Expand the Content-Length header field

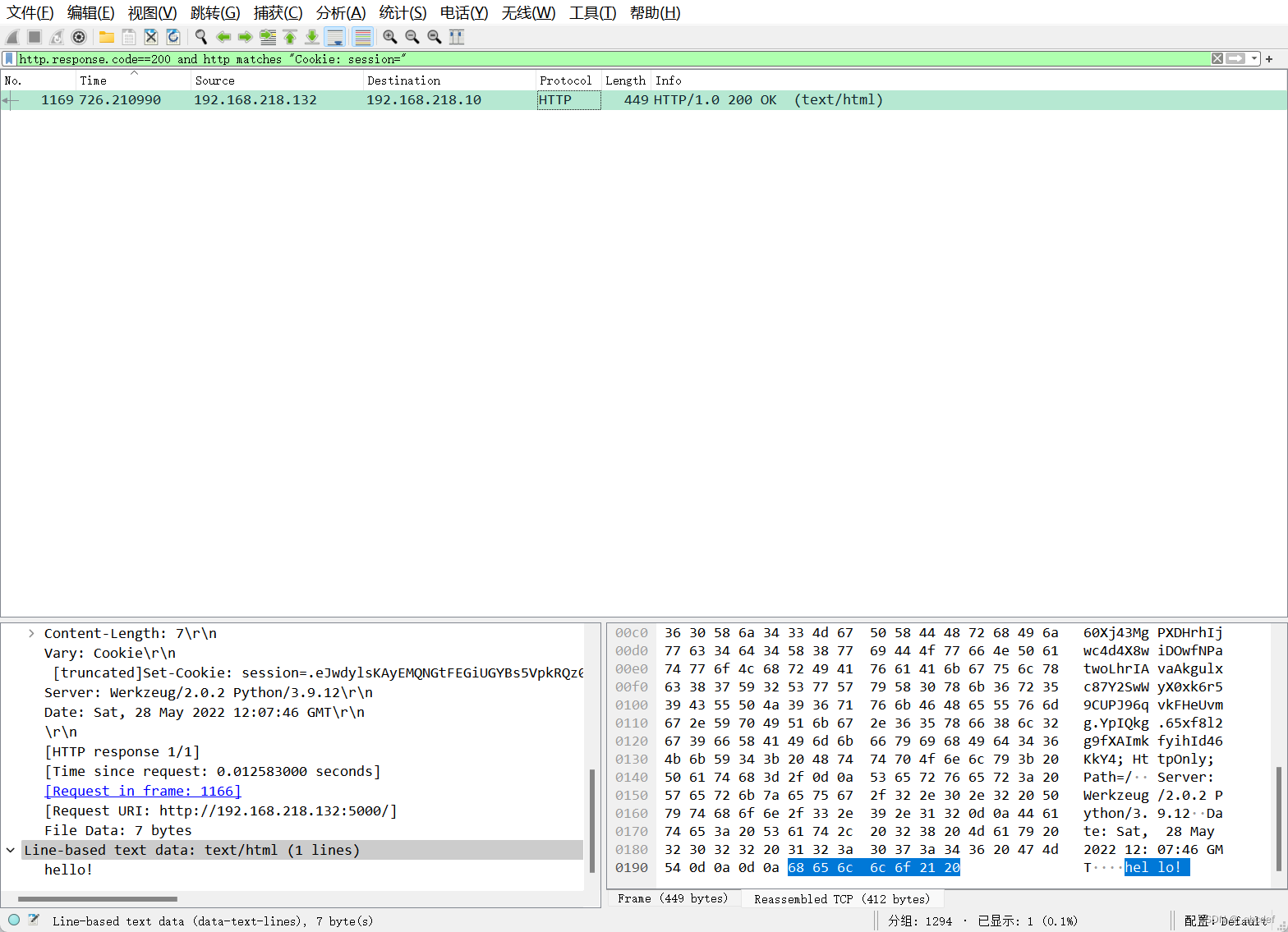click(31, 633)
